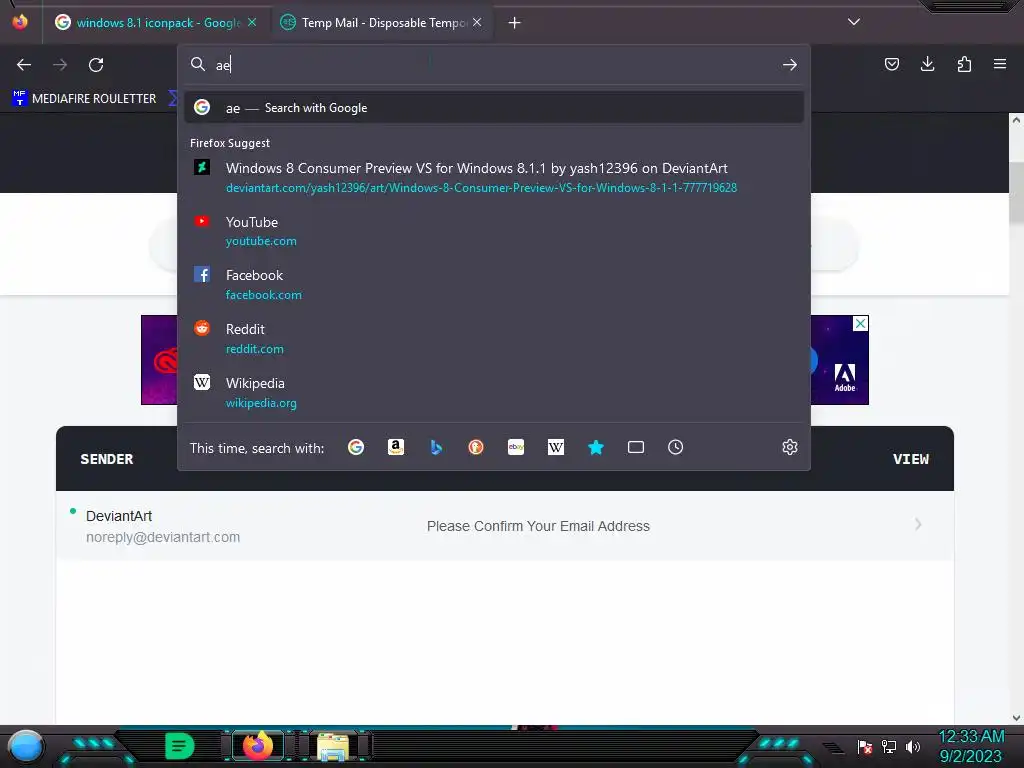
Task: Search in open Tabs icon
Action: pyautogui.click(x=635, y=447)
